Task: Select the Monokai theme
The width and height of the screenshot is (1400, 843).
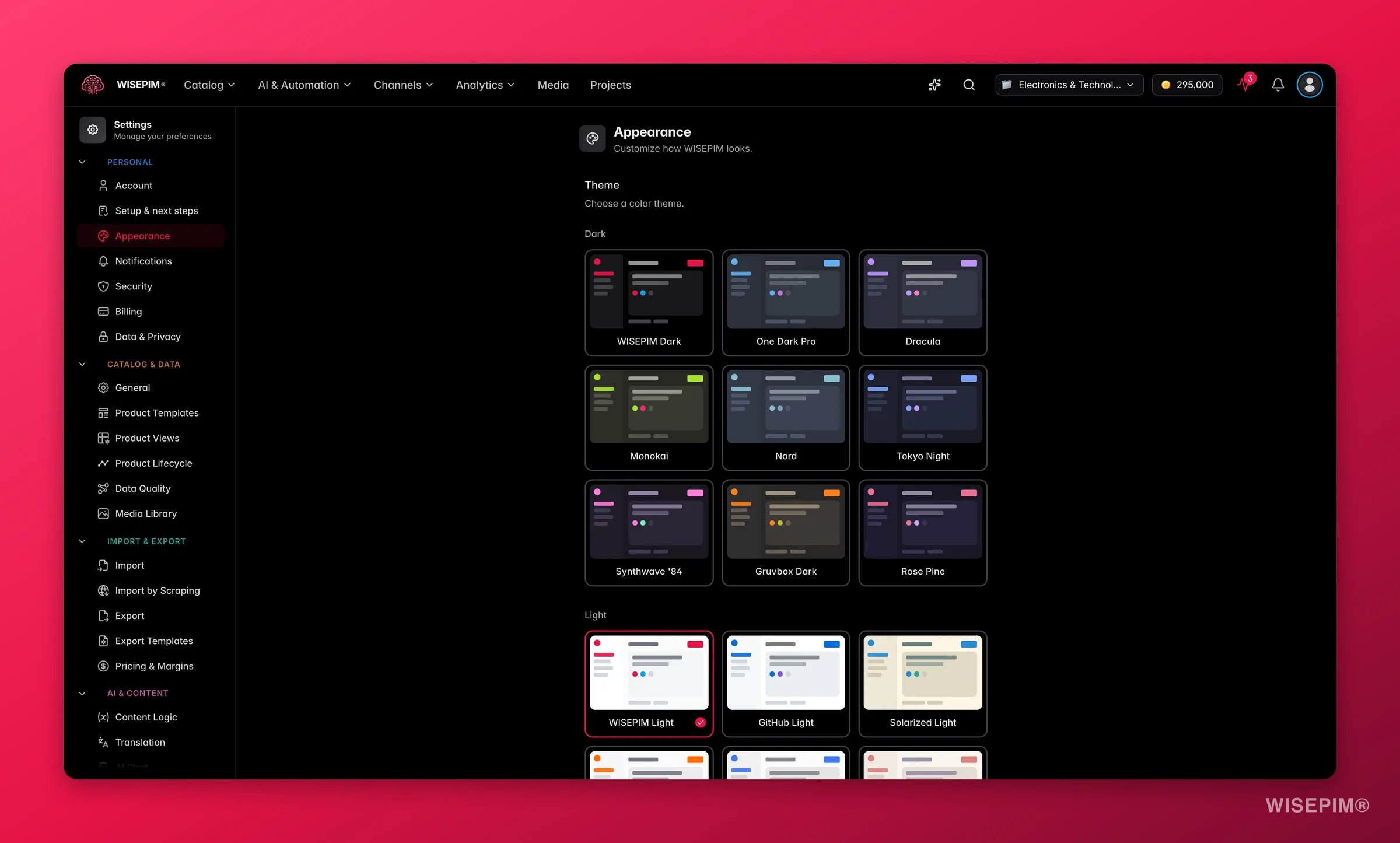Action: click(649, 418)
